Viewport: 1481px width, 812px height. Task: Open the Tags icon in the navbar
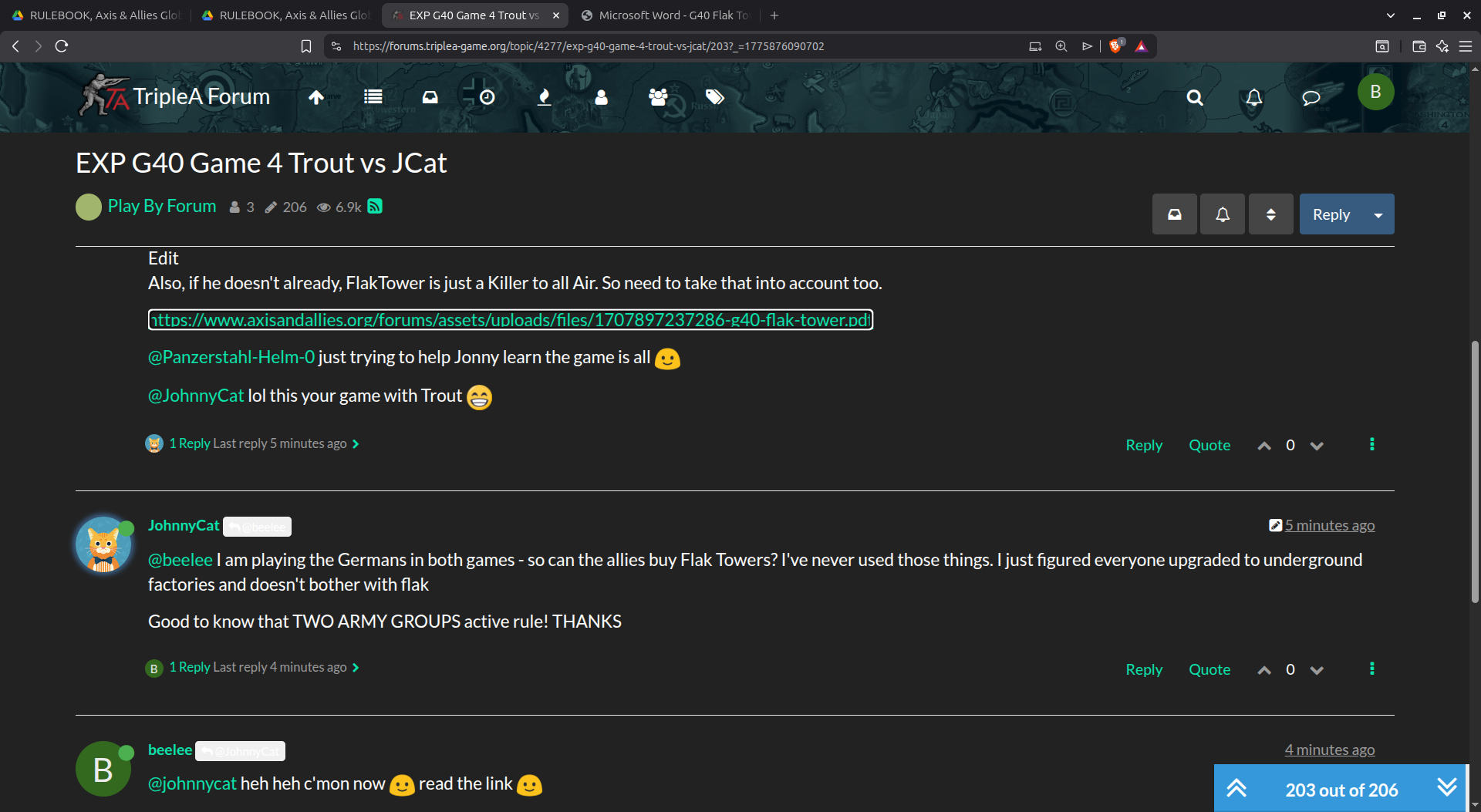coord(714,97)
